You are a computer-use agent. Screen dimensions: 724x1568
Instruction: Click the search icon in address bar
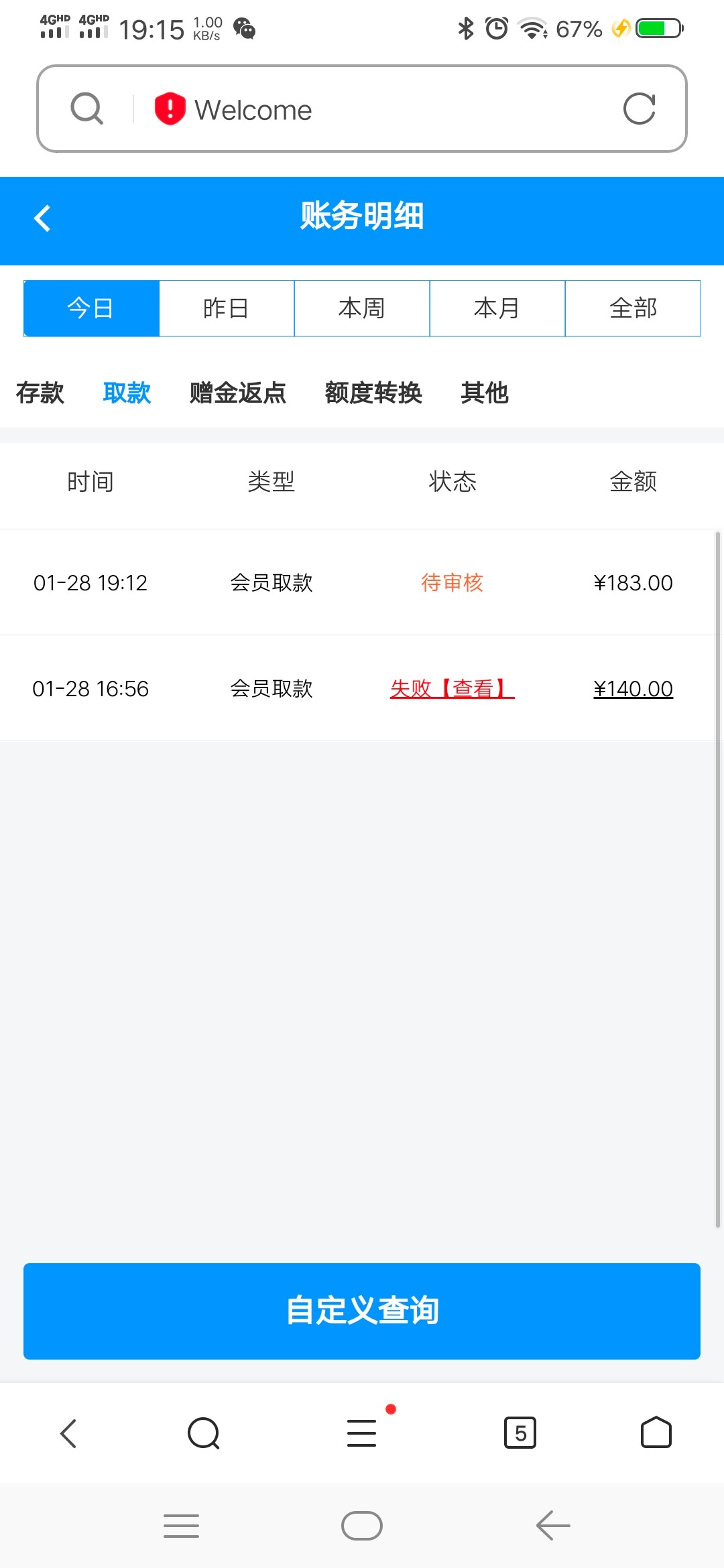click(x=87, y=109)
